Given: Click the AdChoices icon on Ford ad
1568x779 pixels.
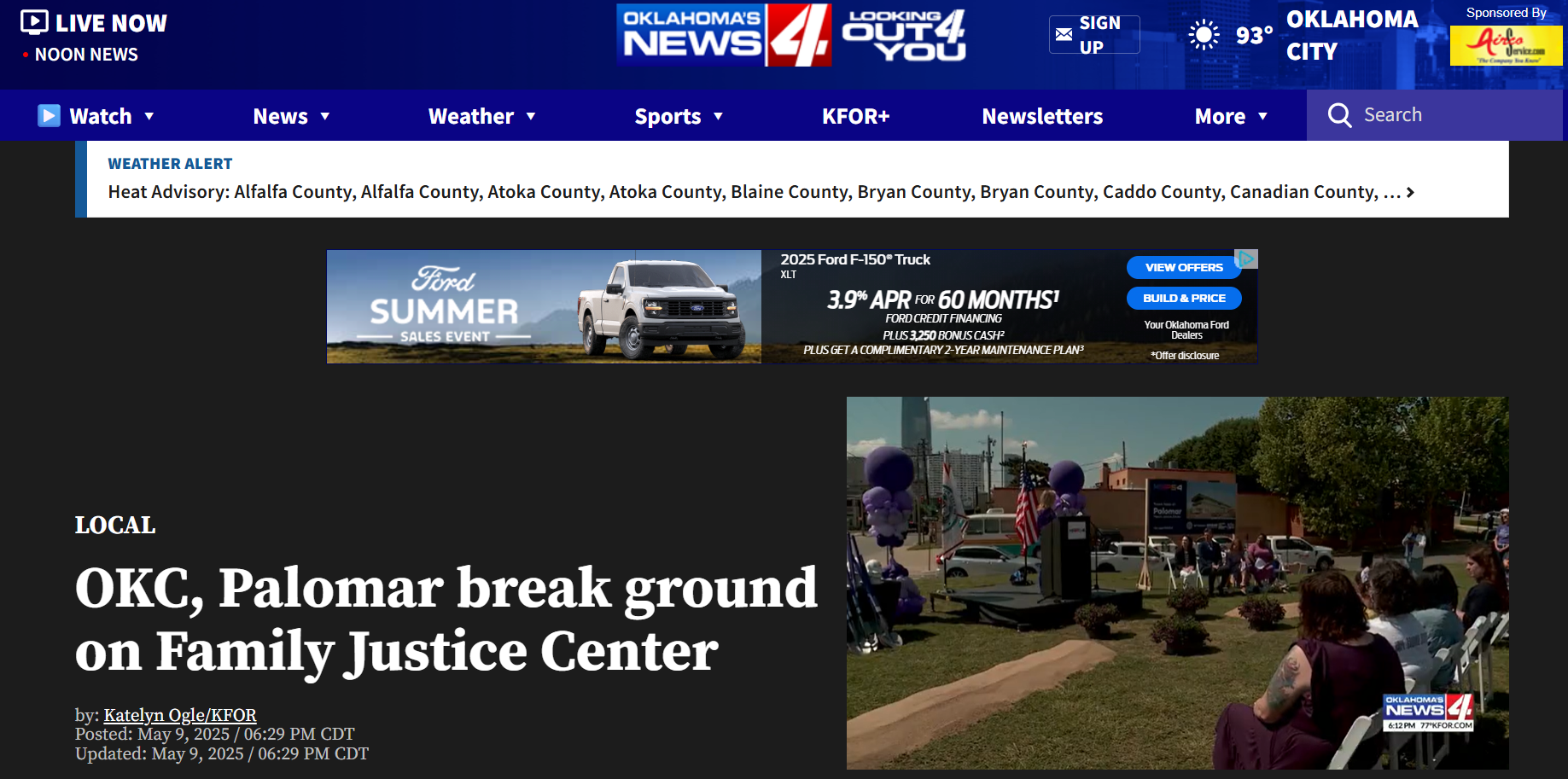Looking at the screenshot, I should tap(1247, 258).
